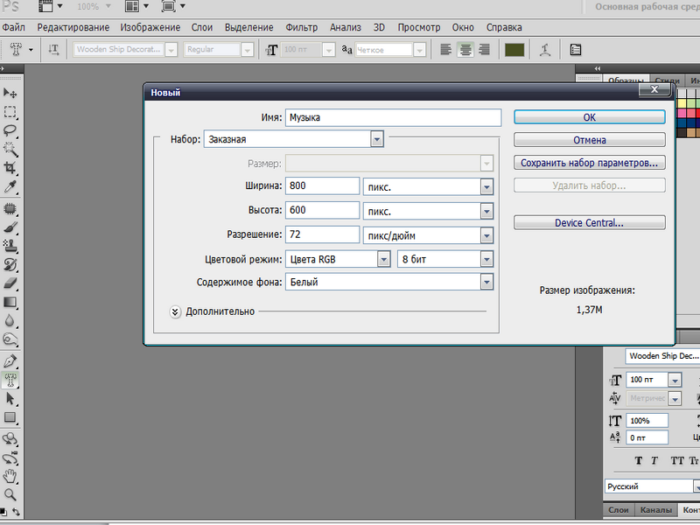
Task: Select the Hand tool
Action: (x=10, y=476)
